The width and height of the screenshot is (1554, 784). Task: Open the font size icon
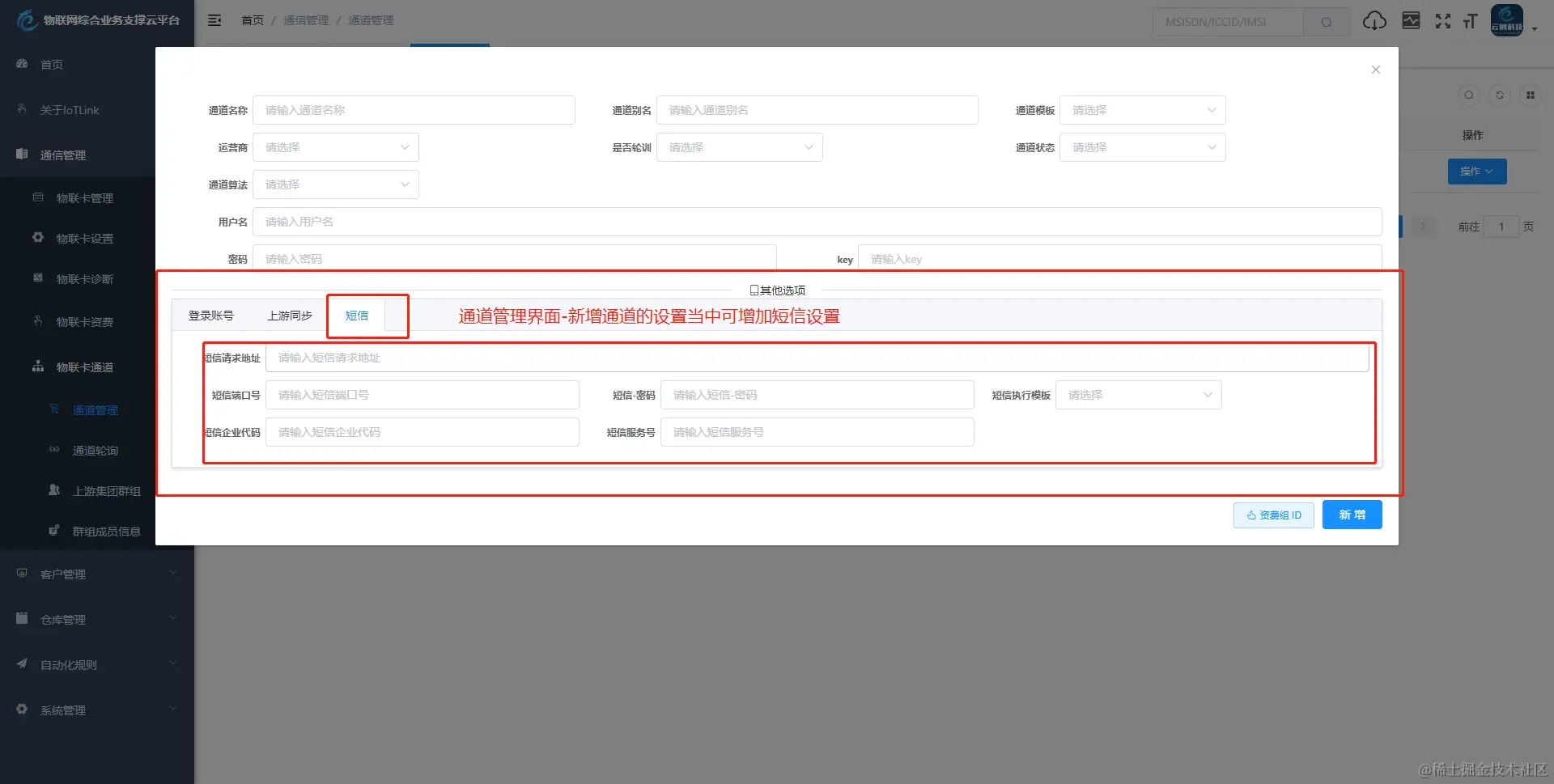coord(1471,21)
